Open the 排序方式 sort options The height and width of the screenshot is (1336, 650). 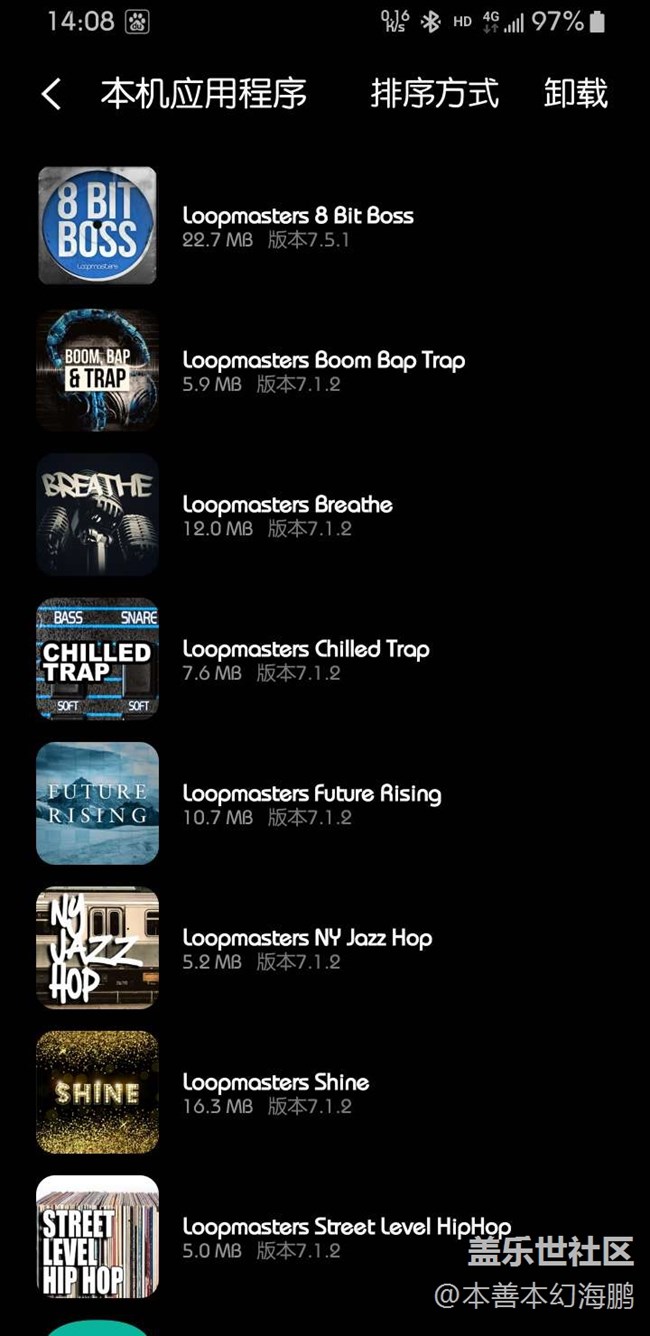tap(435, 93)
